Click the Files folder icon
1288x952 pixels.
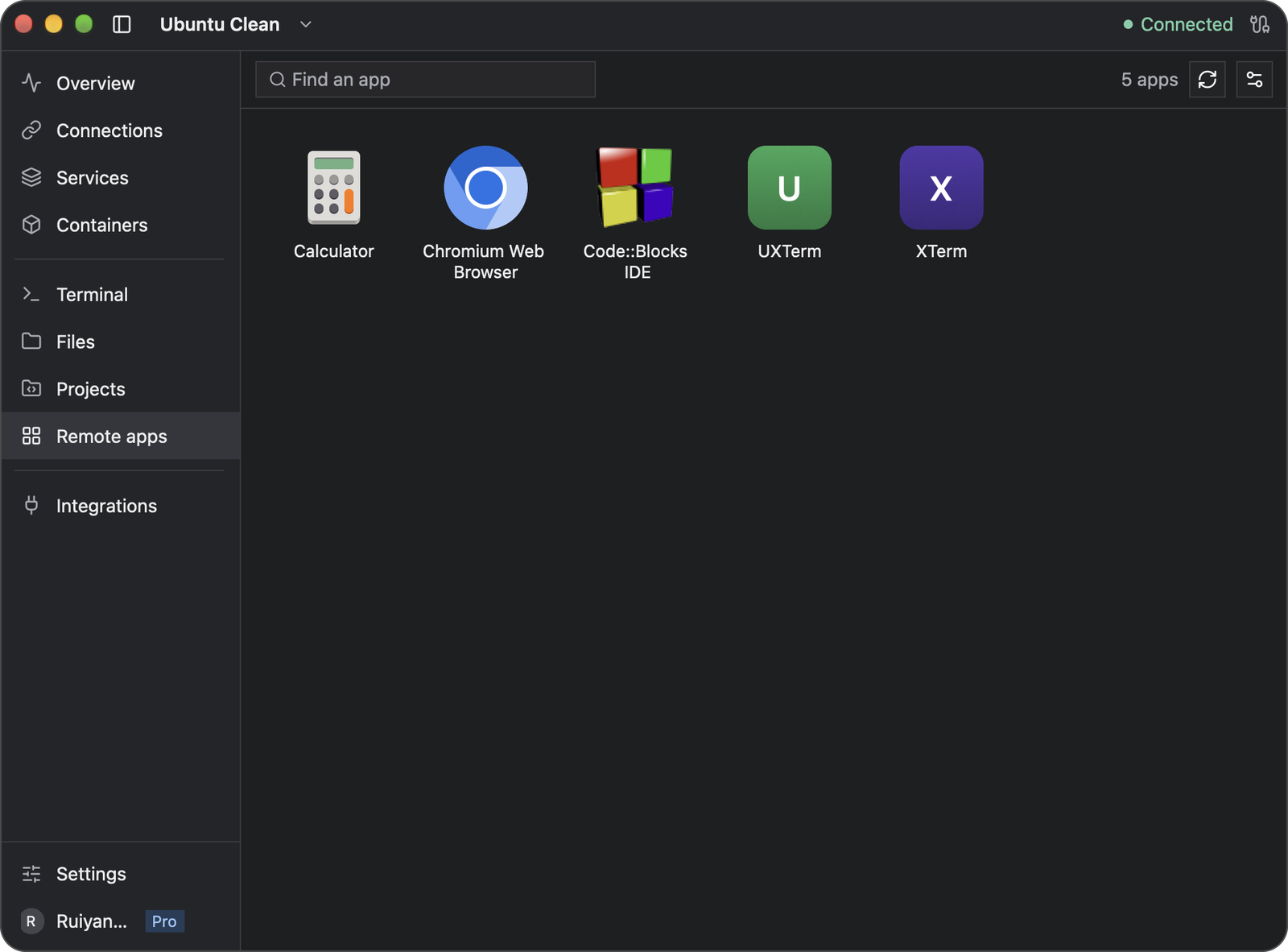coord(31,341)
